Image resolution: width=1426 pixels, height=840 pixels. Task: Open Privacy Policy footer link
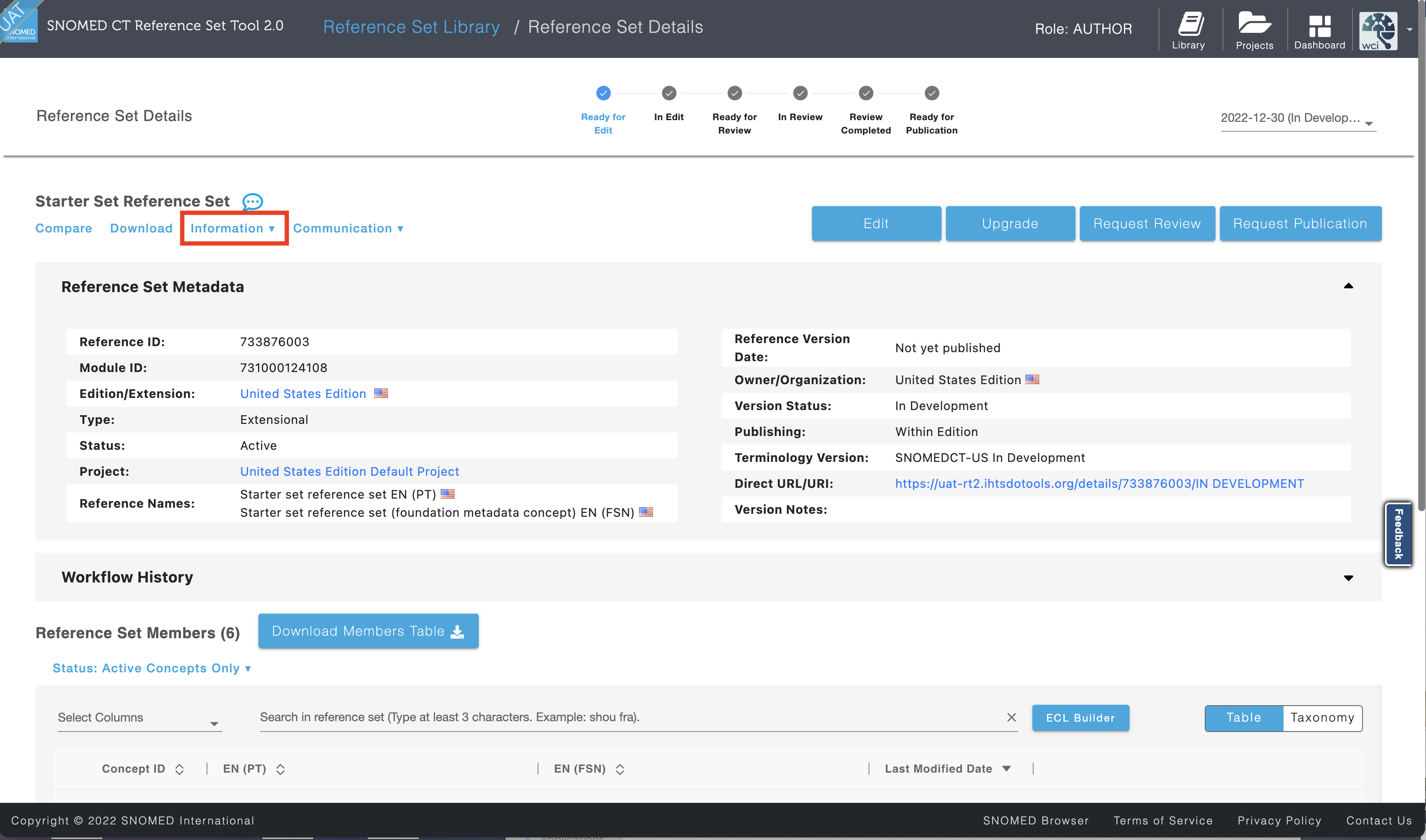pos(1279,820)
